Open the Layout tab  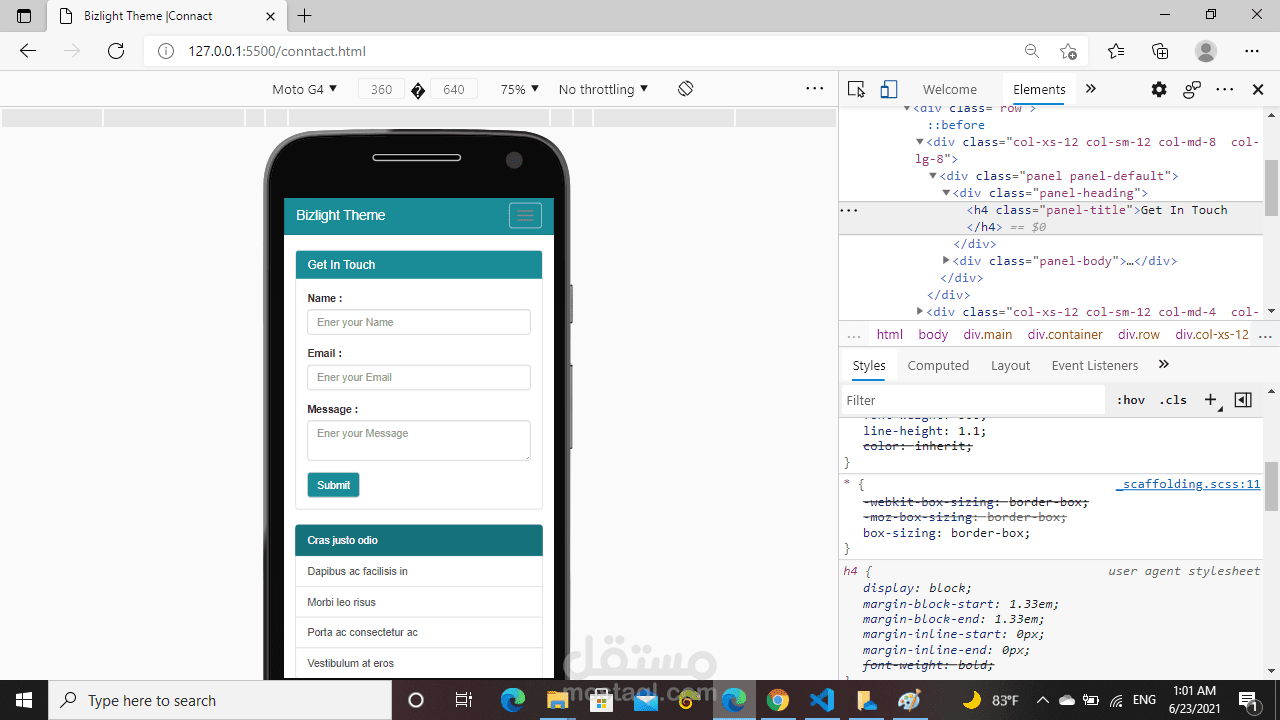[1010, 365]
